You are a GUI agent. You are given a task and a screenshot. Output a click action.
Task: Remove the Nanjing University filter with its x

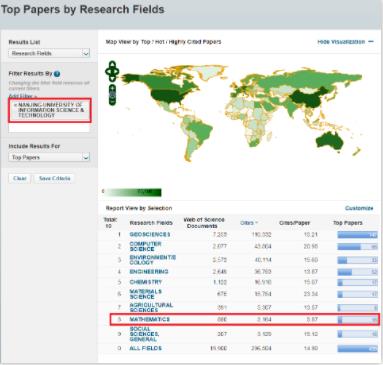15,105
